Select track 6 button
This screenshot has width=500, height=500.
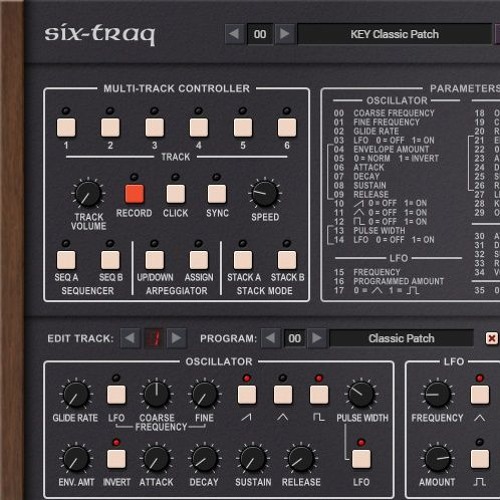(x=287, y=127)
